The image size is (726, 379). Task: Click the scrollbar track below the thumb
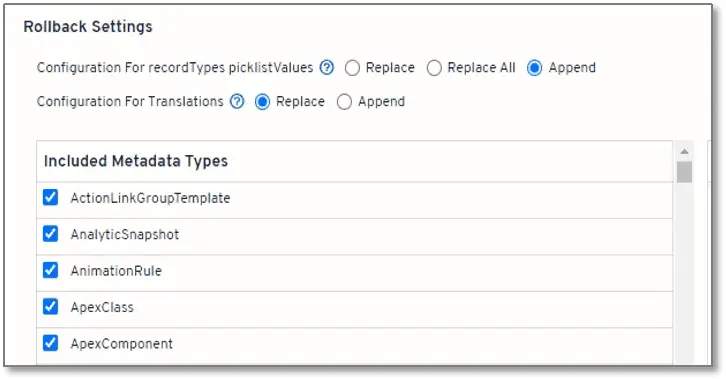tap(684, 273)
